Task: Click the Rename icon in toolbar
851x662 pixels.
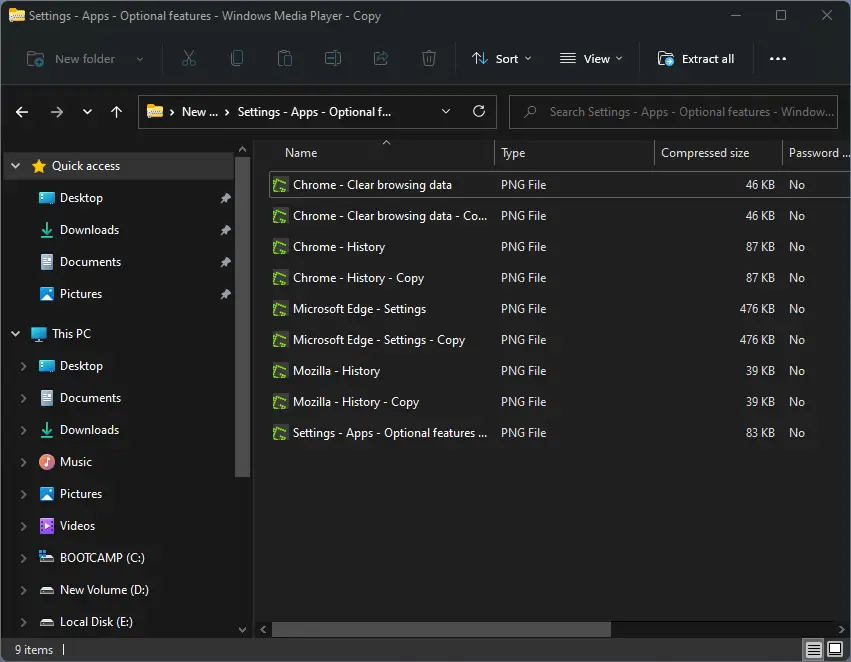Action: [x=333, y=58]
